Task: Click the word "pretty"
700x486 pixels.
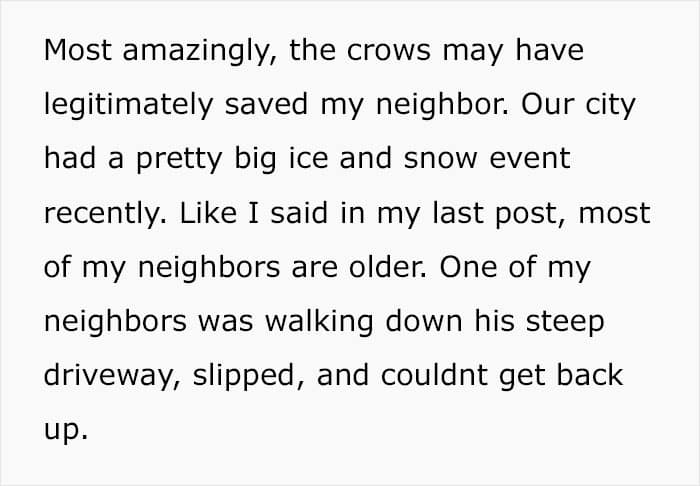Action: point(179,160)
